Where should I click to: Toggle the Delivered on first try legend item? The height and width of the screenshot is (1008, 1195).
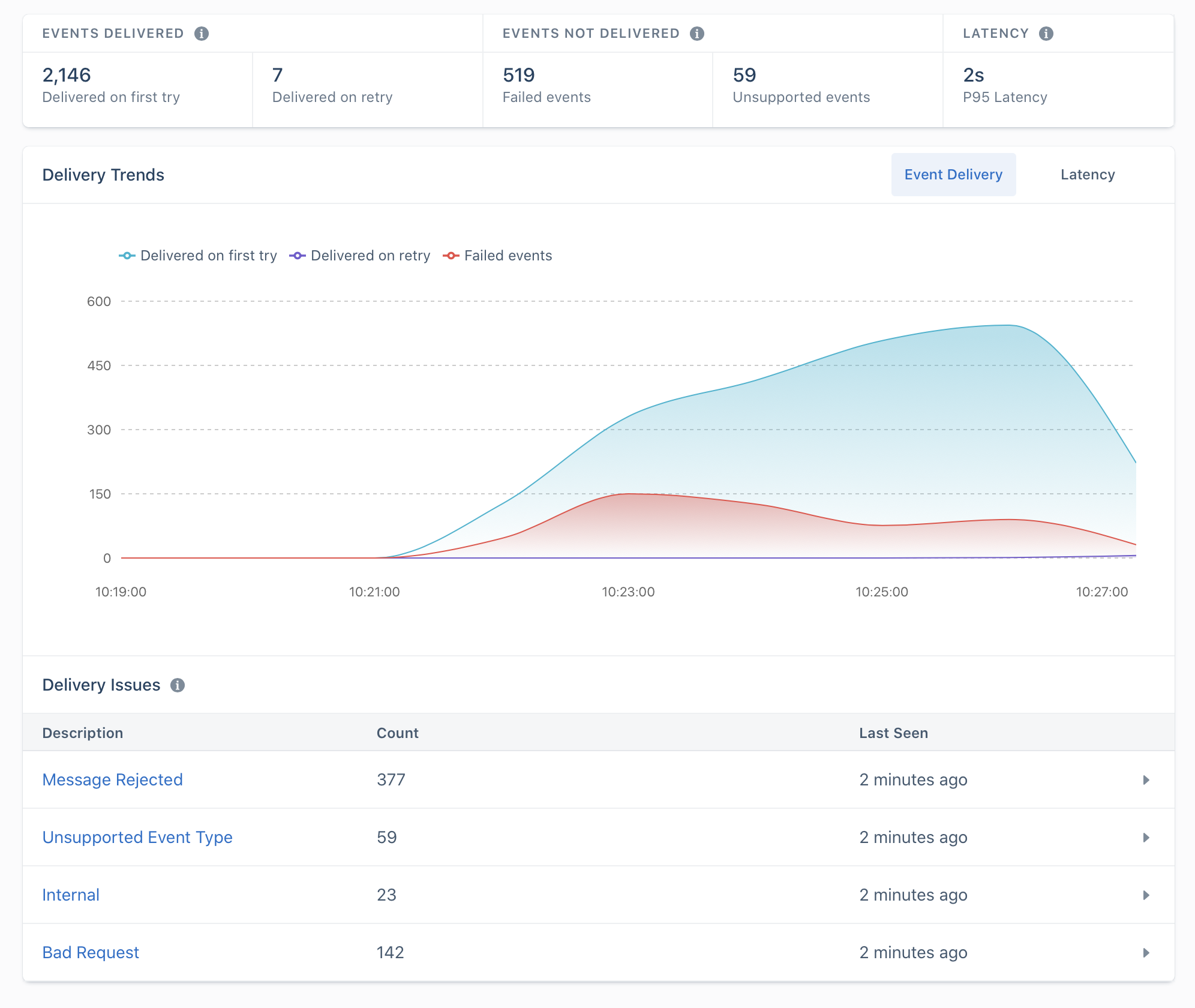coord(198,255)
